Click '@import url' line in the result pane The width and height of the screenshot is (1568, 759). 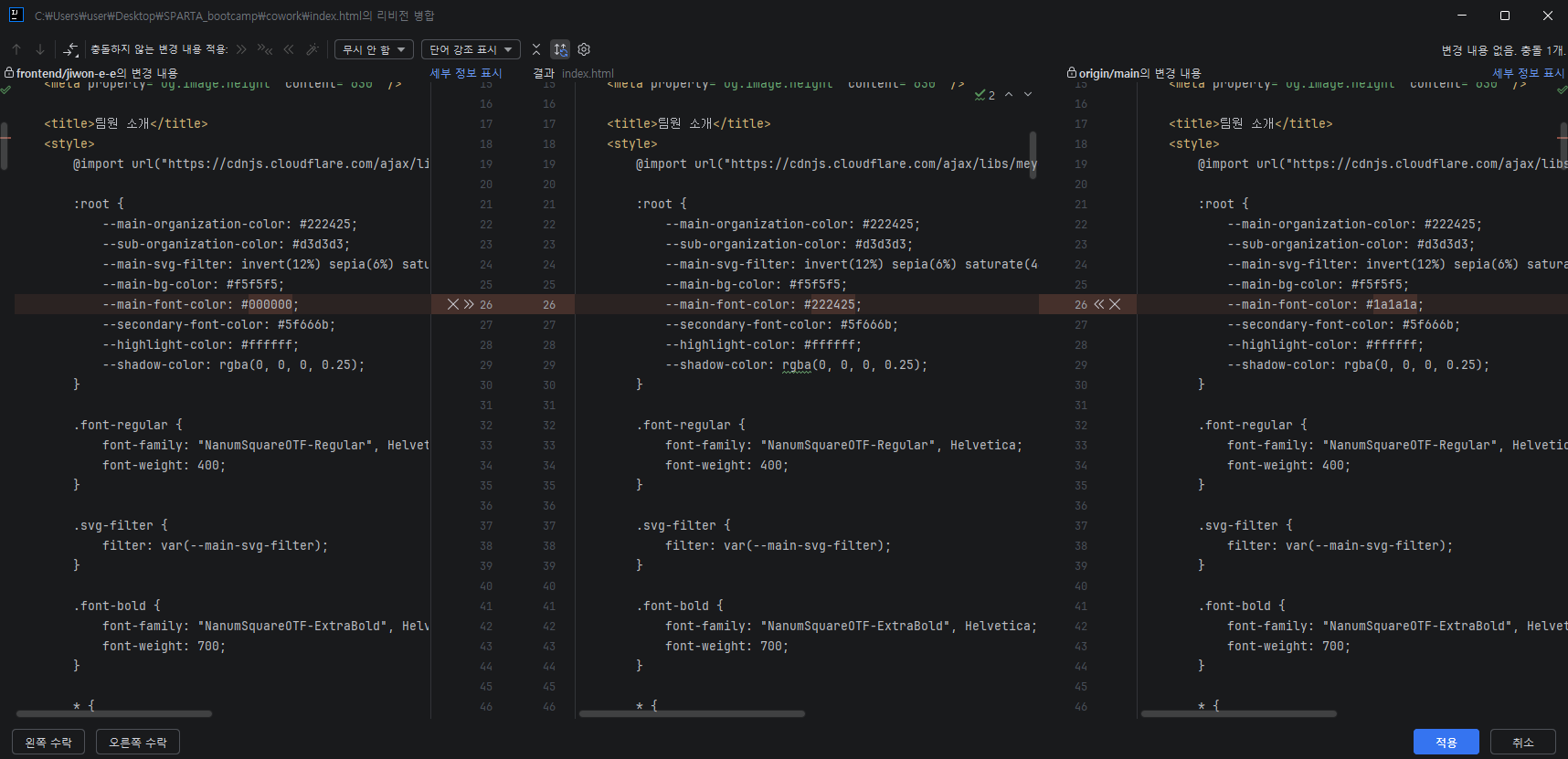coord(837,163)
